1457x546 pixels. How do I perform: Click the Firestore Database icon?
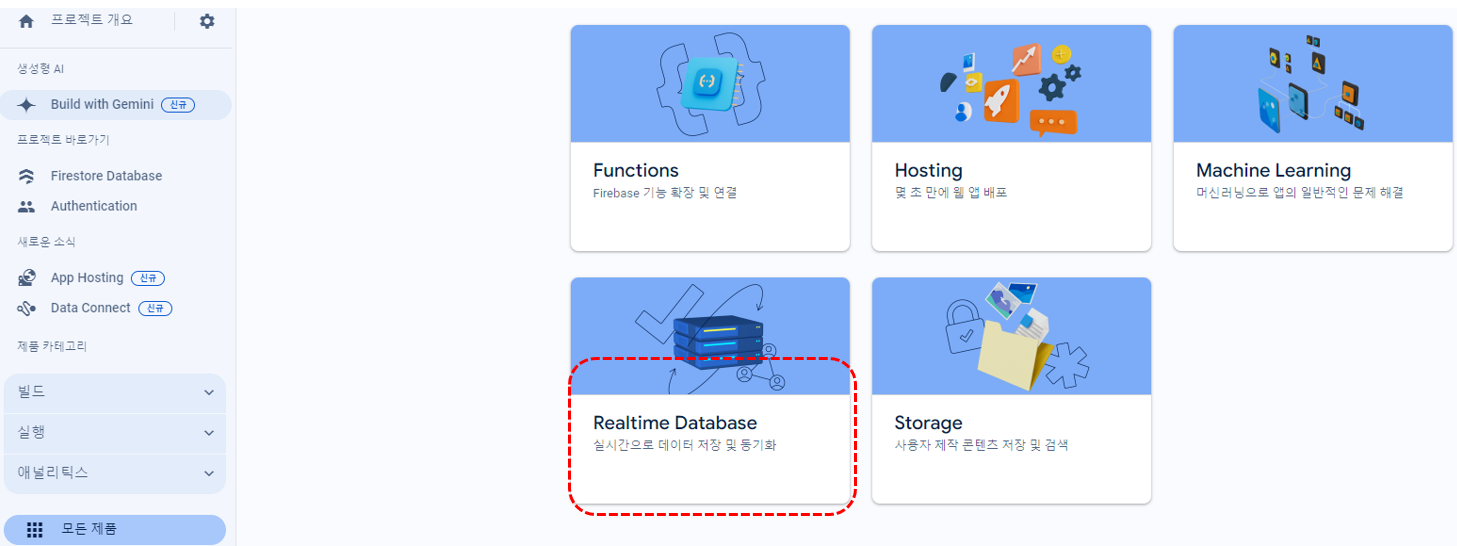[x=27, y=176]
